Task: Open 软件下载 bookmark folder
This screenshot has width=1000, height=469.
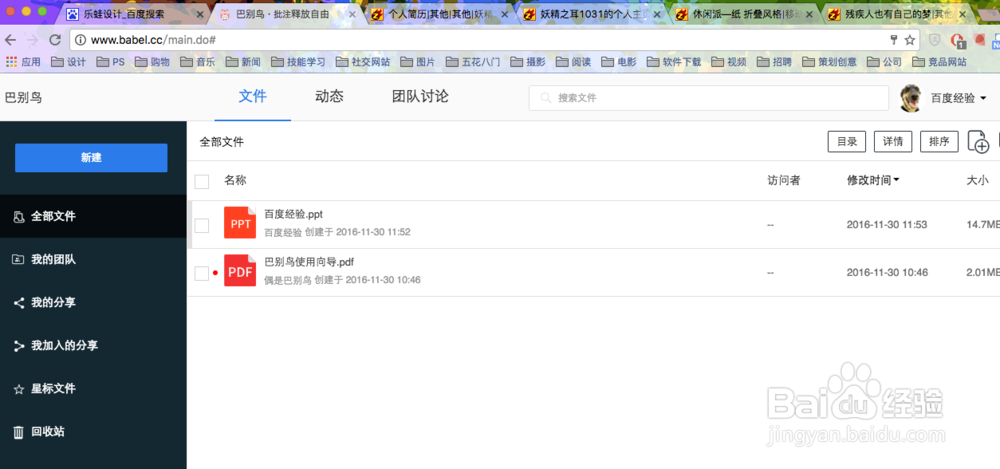Action: 673,62
